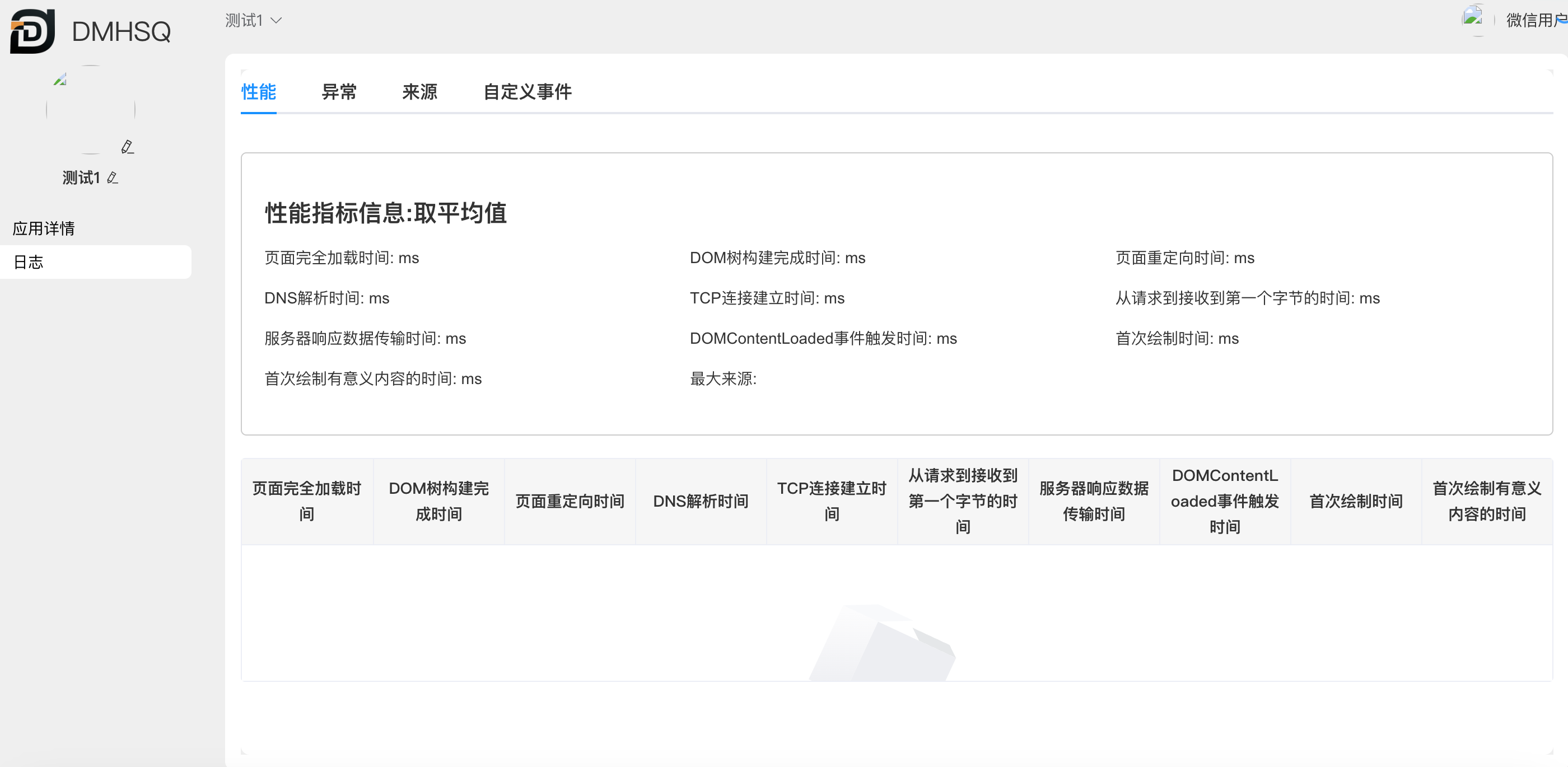Image resolution: width=1568 pixels, height=767 pixels.
Task: Click the 页面完全加载时间 column header
Action: [307, 501]
